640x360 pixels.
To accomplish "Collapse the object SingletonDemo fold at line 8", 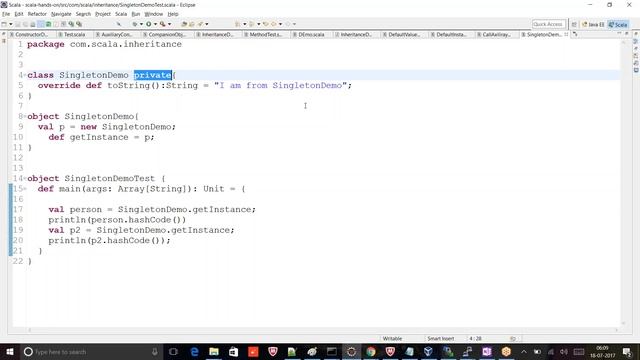I will [25, 116].
